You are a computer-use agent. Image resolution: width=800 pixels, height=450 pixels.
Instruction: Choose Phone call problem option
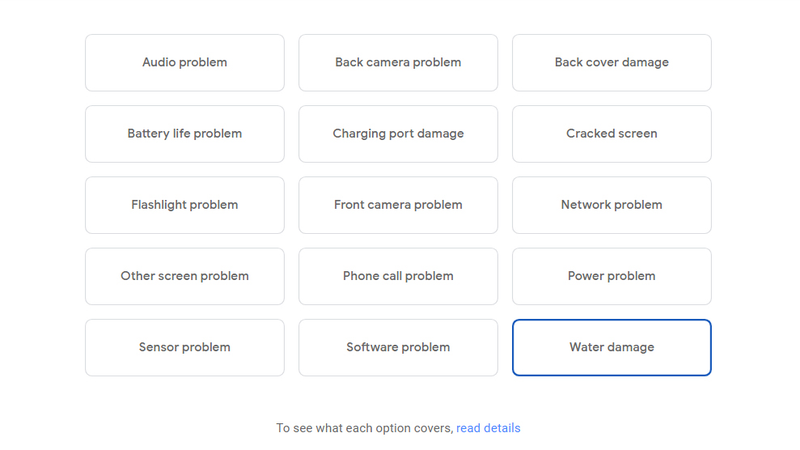(x=398, y=276)
